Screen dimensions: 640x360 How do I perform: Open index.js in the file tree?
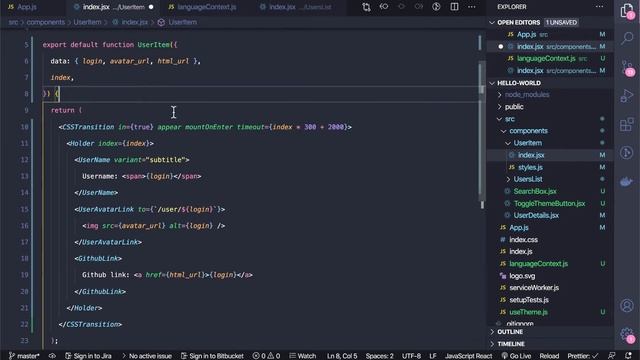520,252
